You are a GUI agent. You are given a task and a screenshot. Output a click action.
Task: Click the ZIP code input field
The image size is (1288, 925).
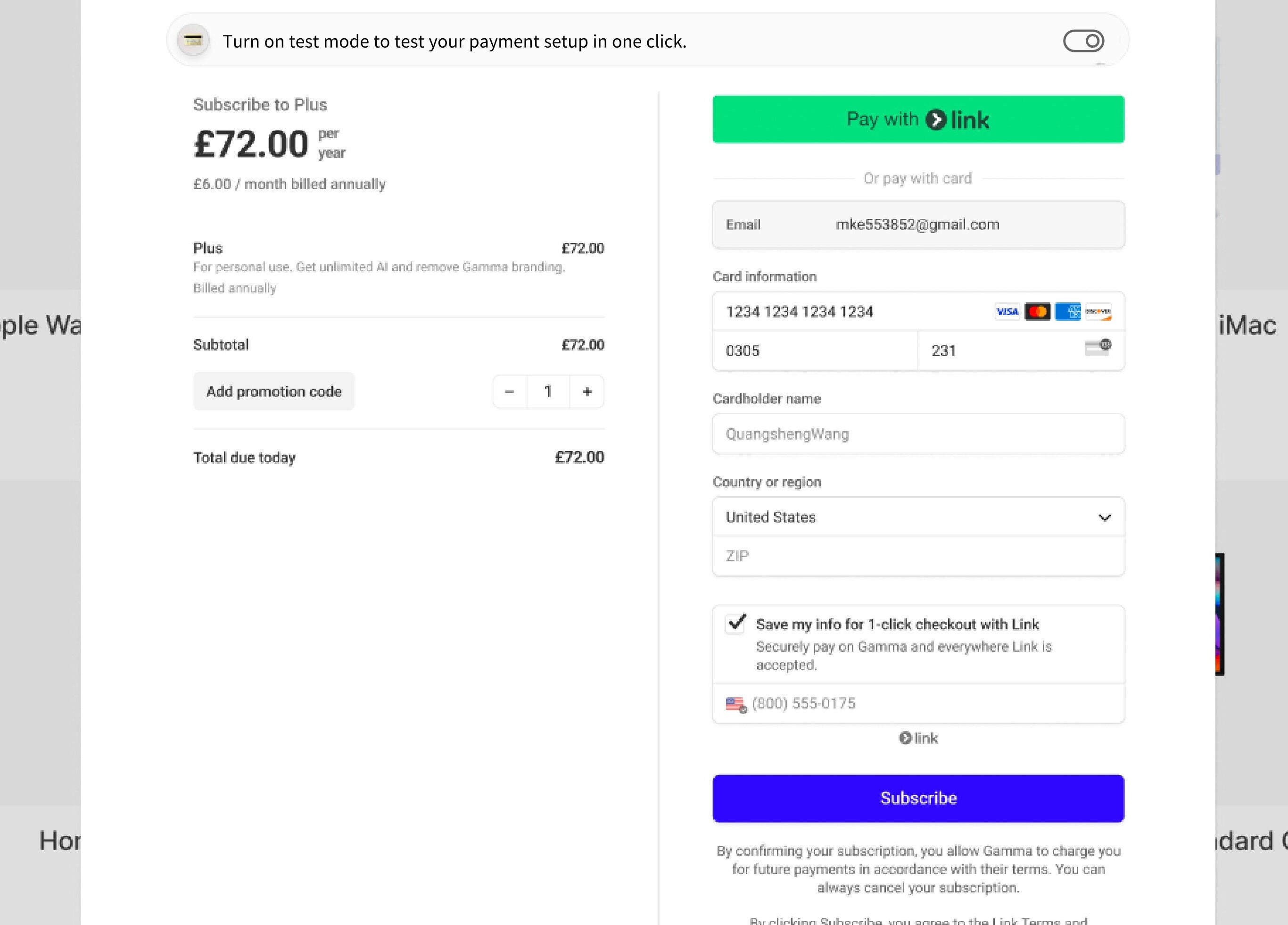[x=918, y=556]
